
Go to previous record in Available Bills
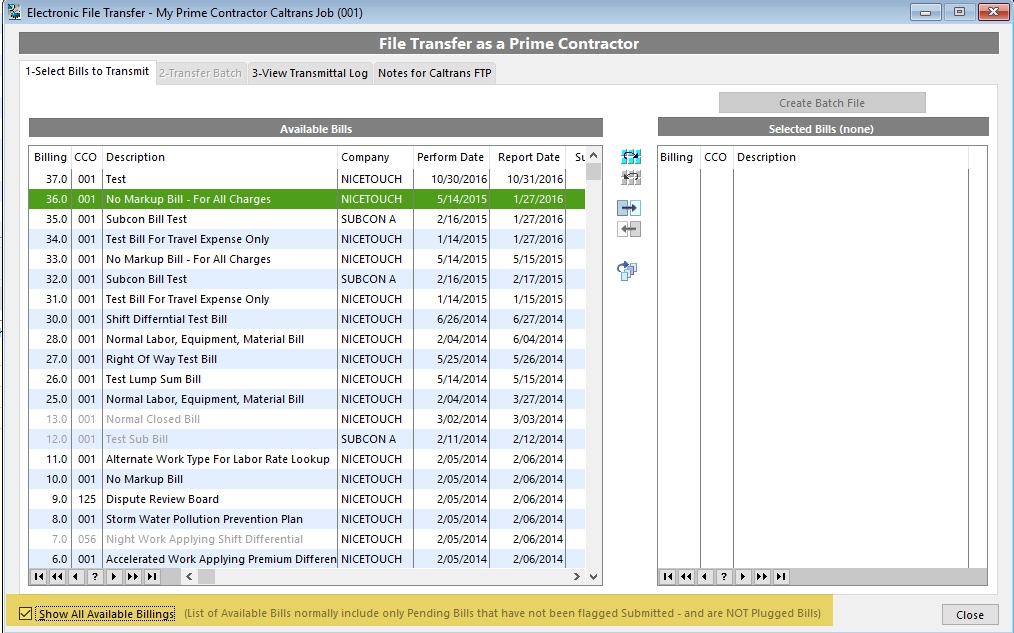point(76,577)
